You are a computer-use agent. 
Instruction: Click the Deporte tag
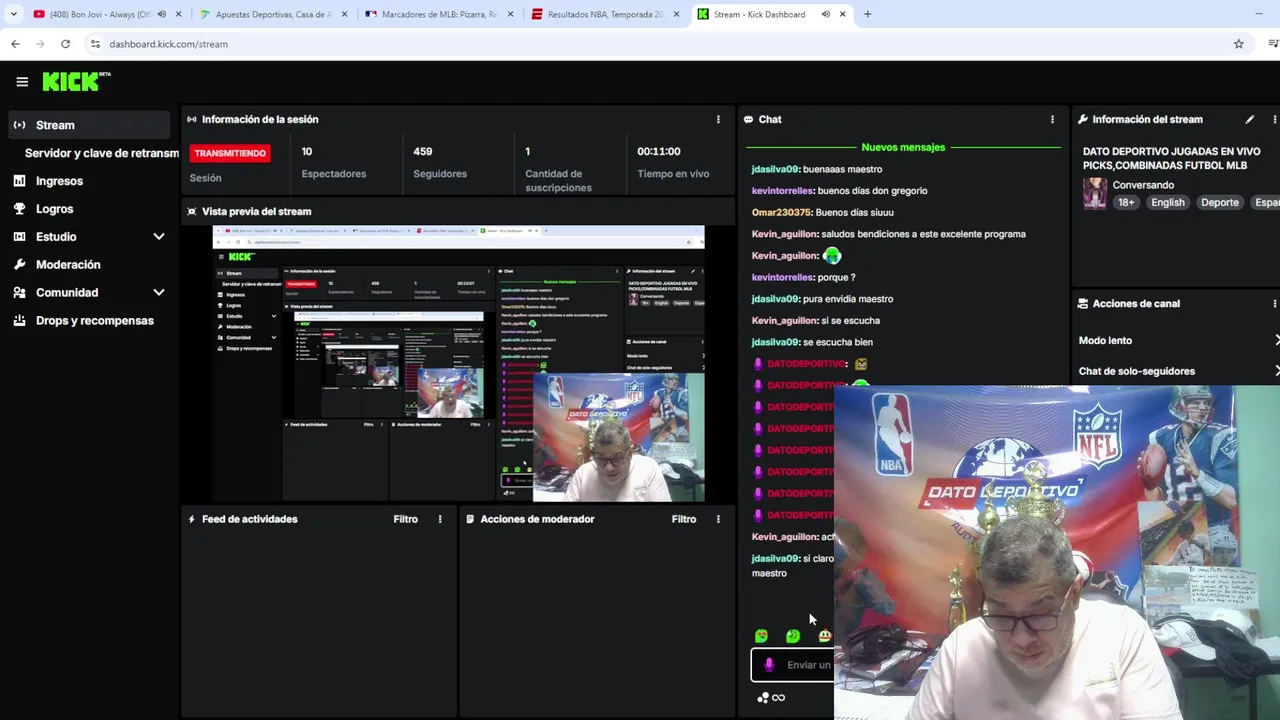[1219, 202]
